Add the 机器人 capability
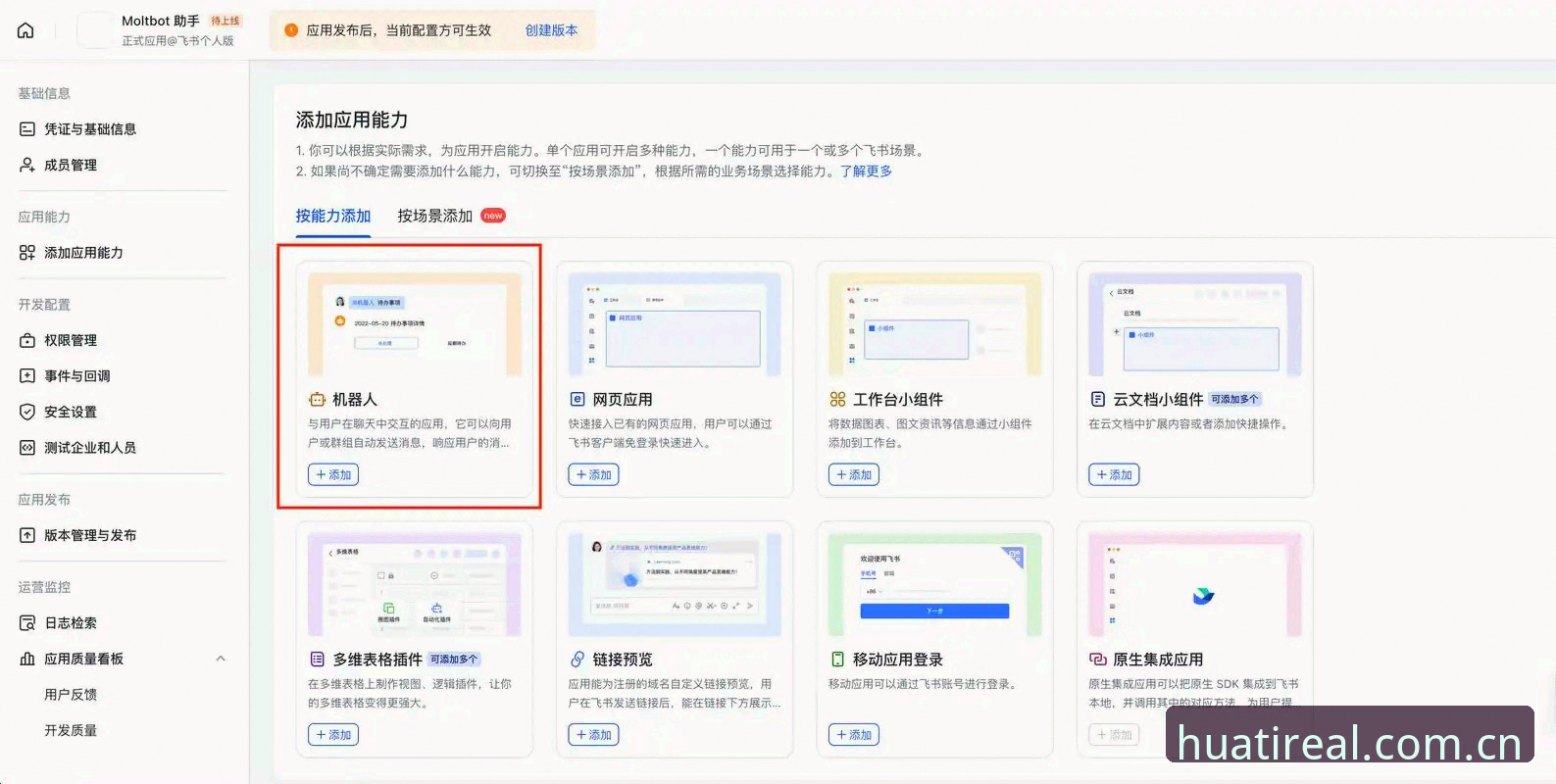This screenshot has height=784, width=1556. (333, 474)
